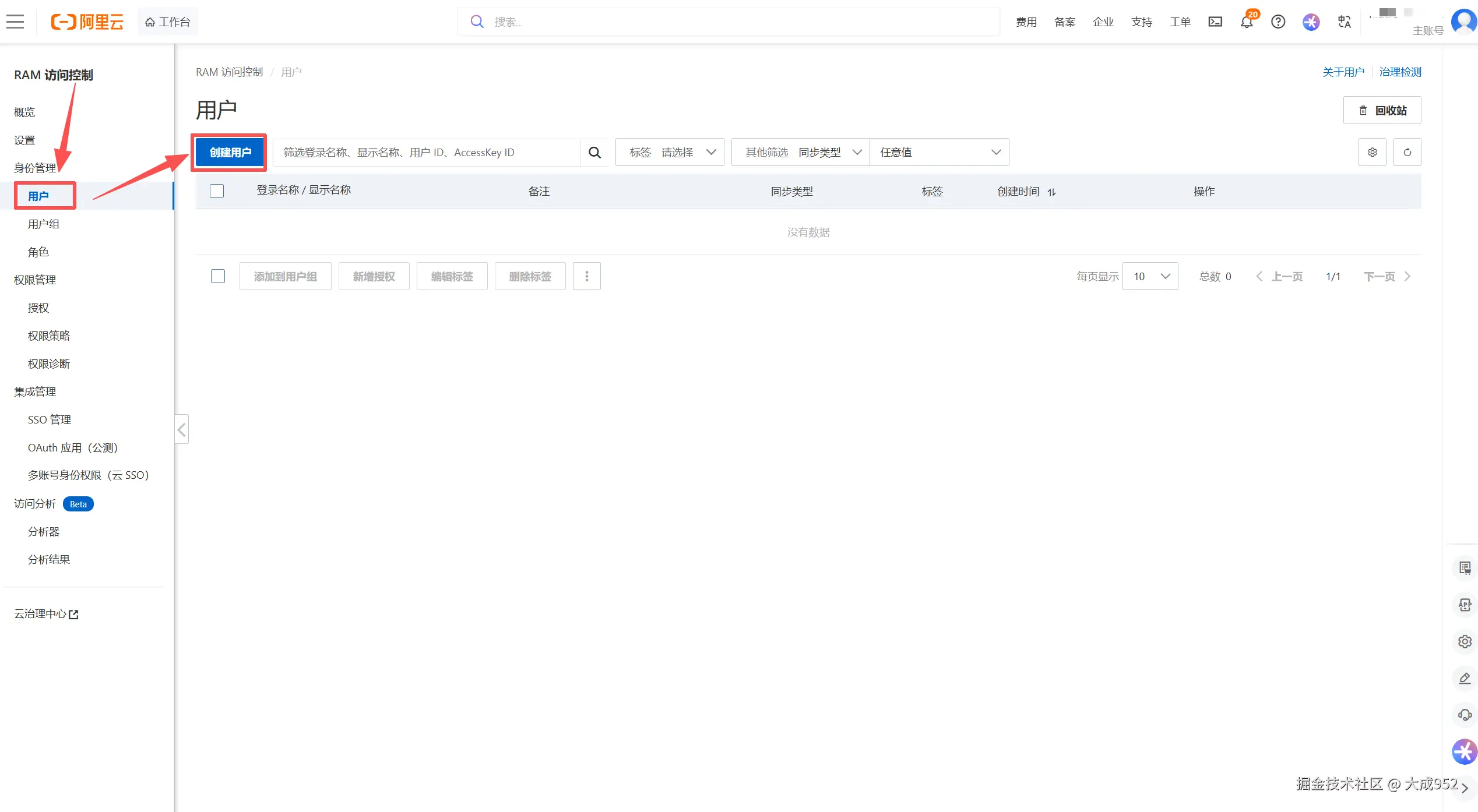Click the search magnifier in user filter
This screenshot has width=1478, height=812.
coord(594,153)
